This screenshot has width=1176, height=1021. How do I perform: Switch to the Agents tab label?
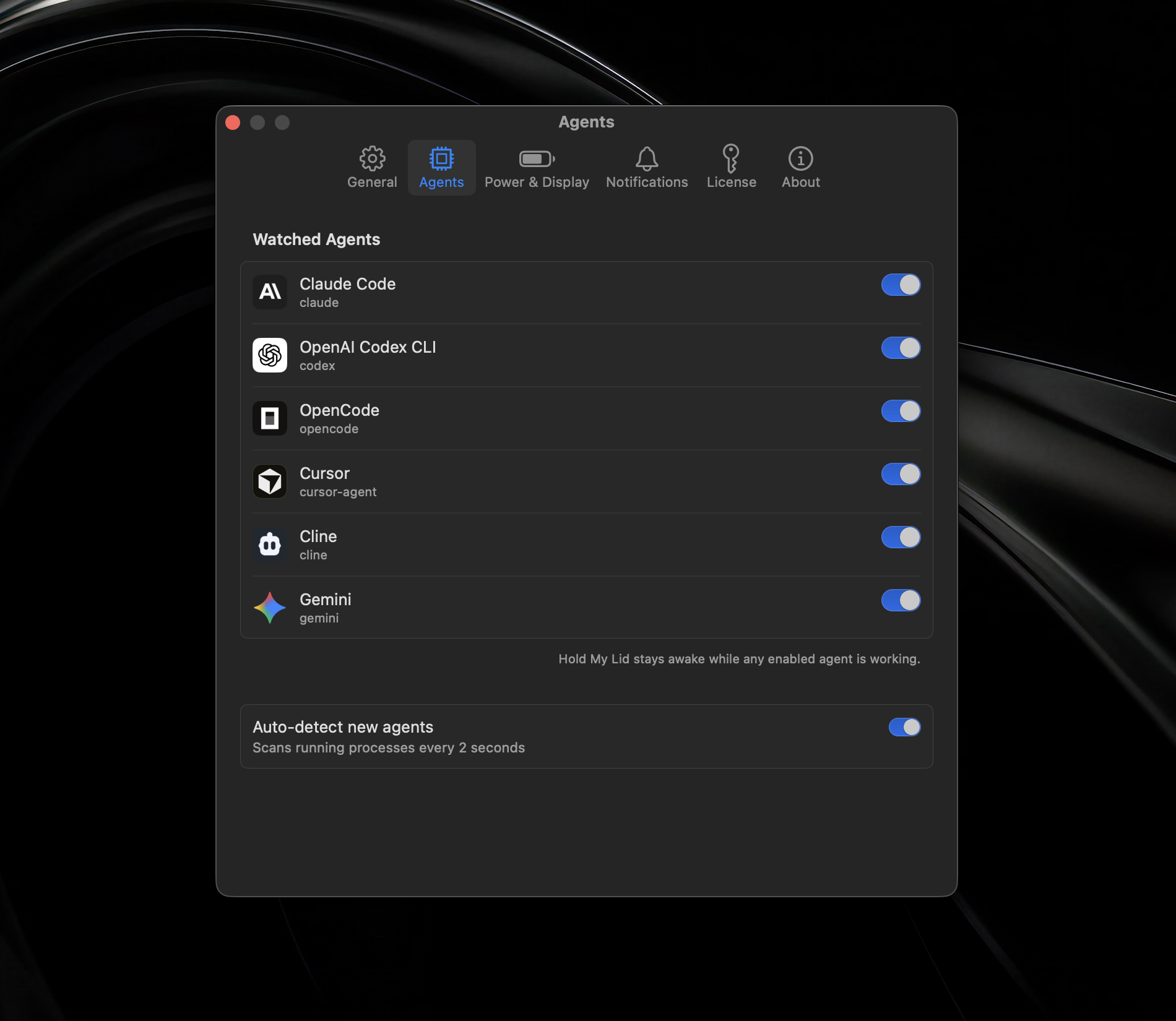441,182
